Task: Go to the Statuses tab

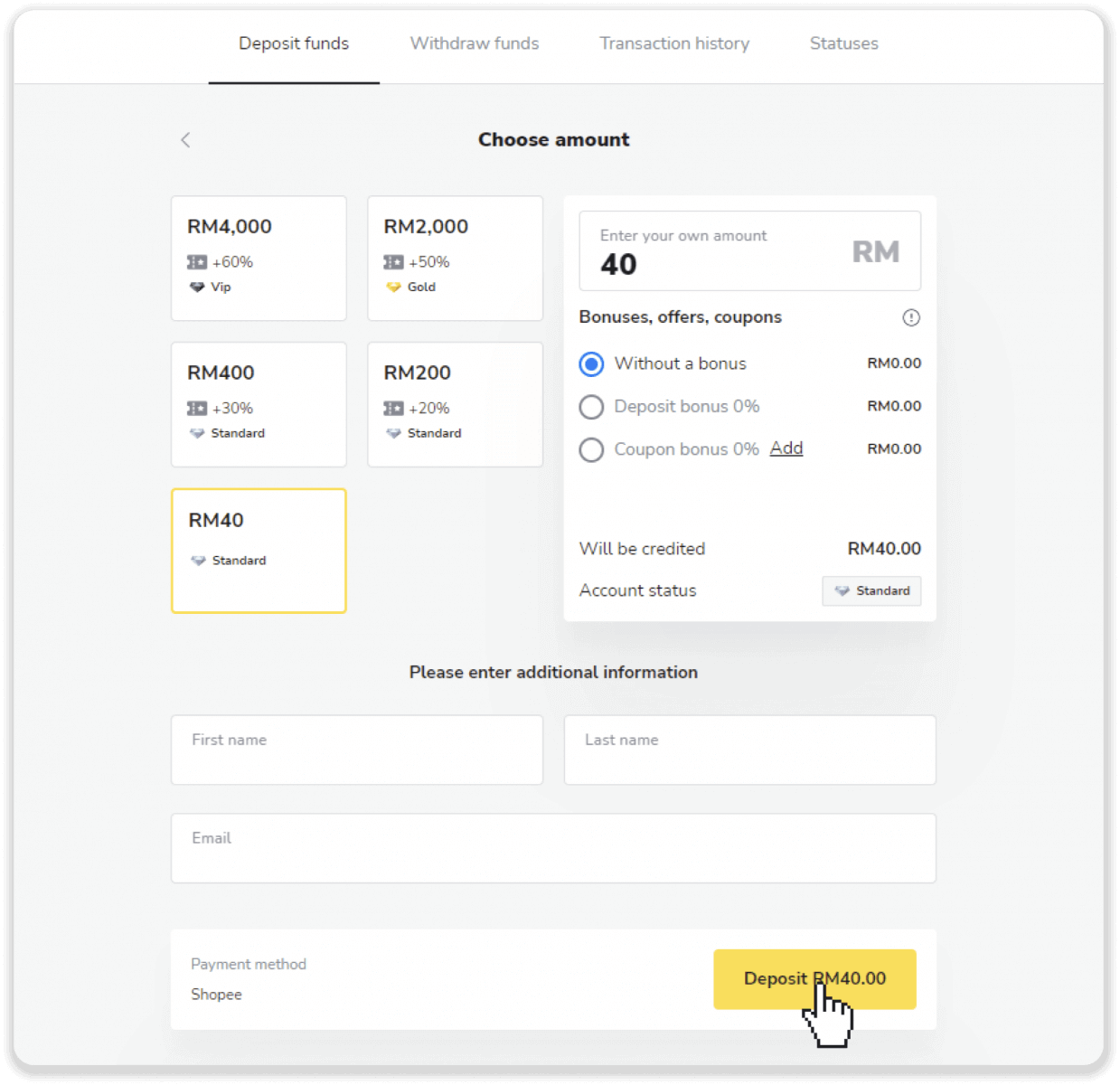Action: pyautogui.click(x=843, y=43)
